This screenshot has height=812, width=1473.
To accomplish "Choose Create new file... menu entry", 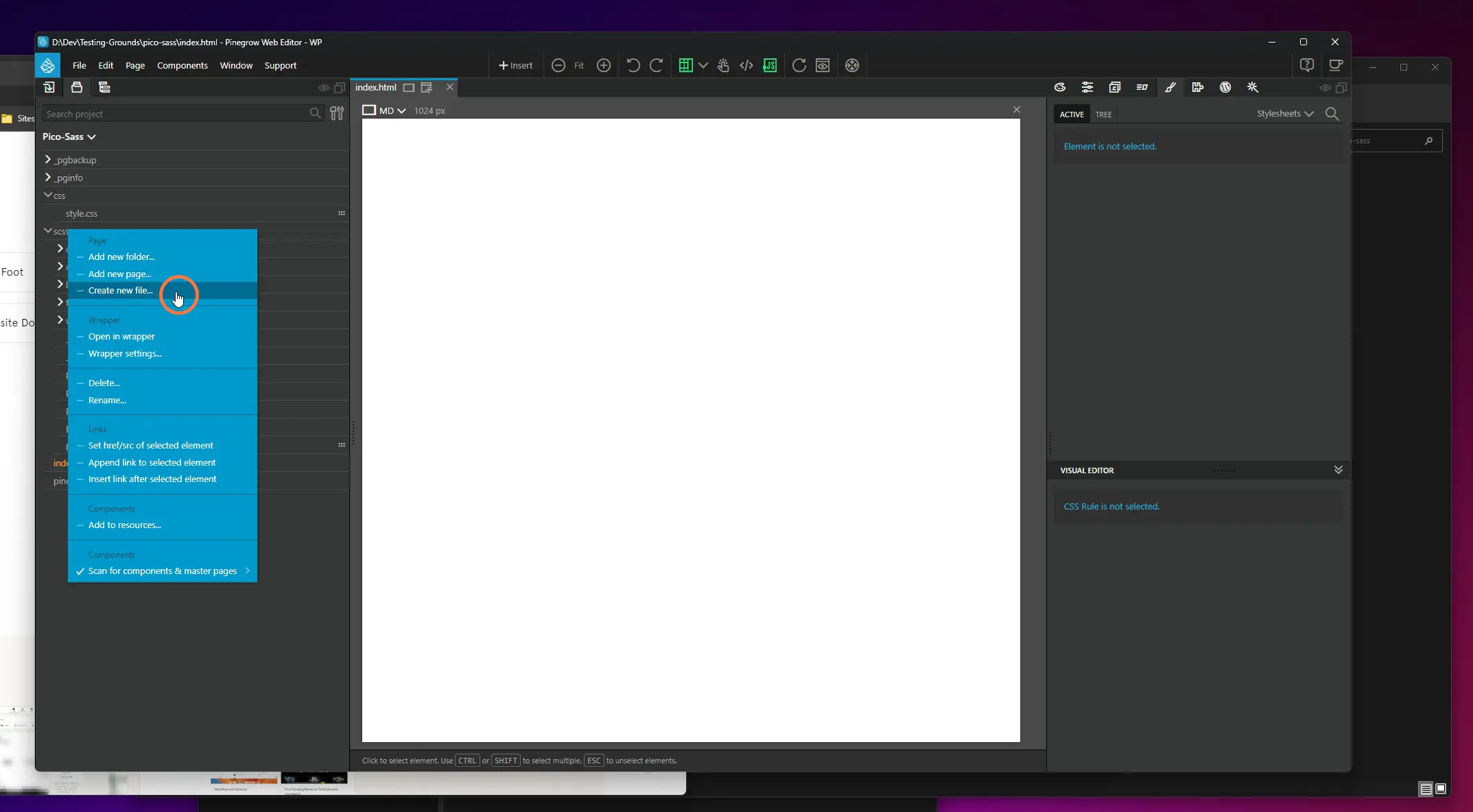I will 163,290.
